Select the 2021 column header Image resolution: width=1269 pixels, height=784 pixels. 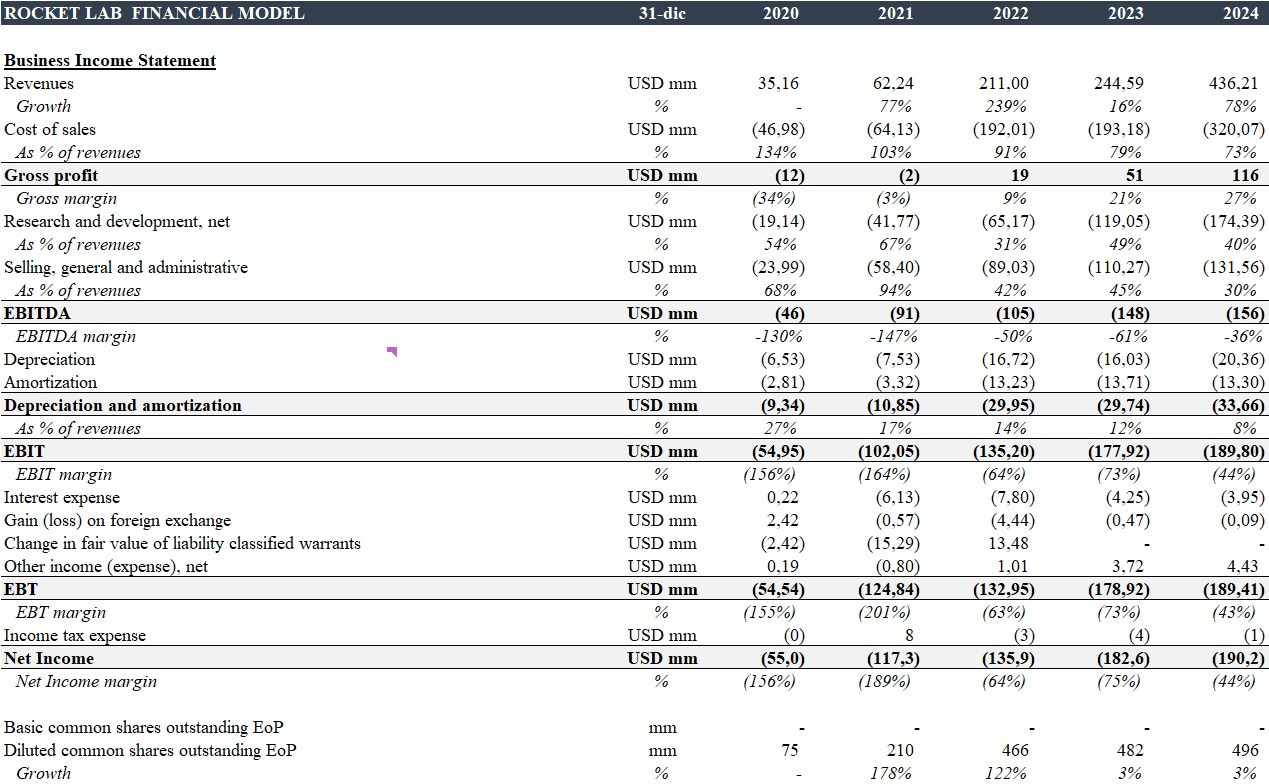896,13
